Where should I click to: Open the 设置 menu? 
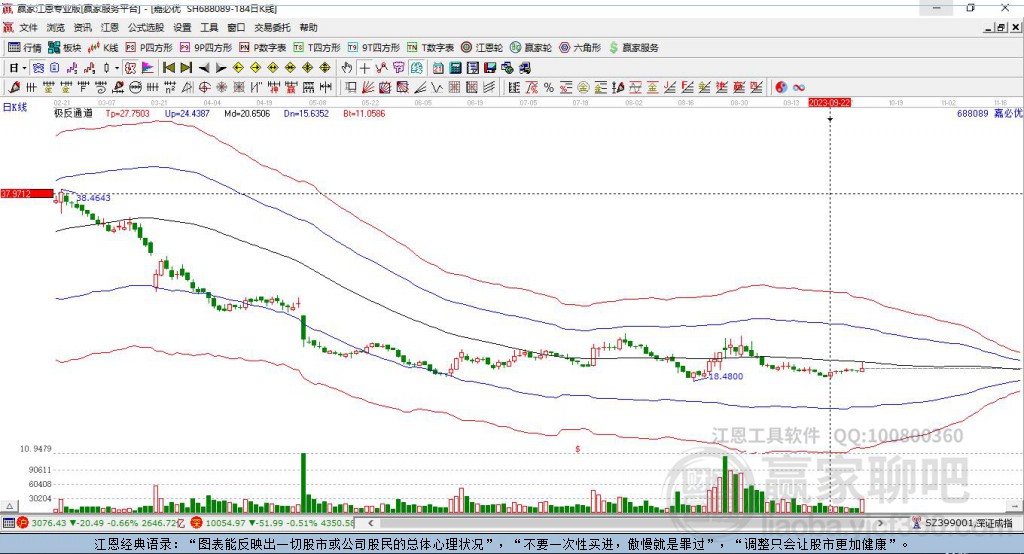(x=182, y=27)
